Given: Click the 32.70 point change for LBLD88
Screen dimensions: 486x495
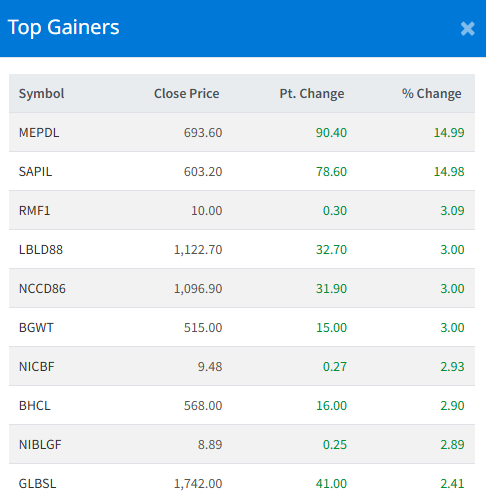Looking at the screenshot, I should [331, 250].
